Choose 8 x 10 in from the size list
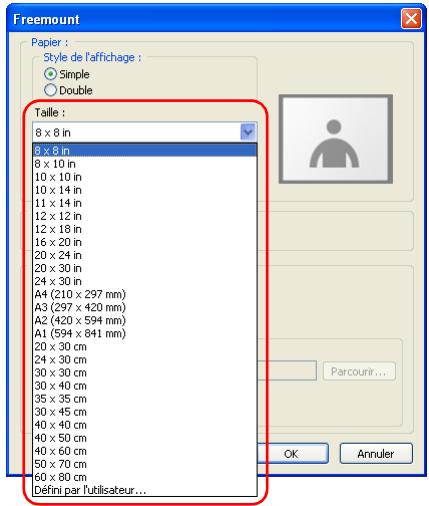429x506 pixels. pyautogui.click(x=145, y=164)
